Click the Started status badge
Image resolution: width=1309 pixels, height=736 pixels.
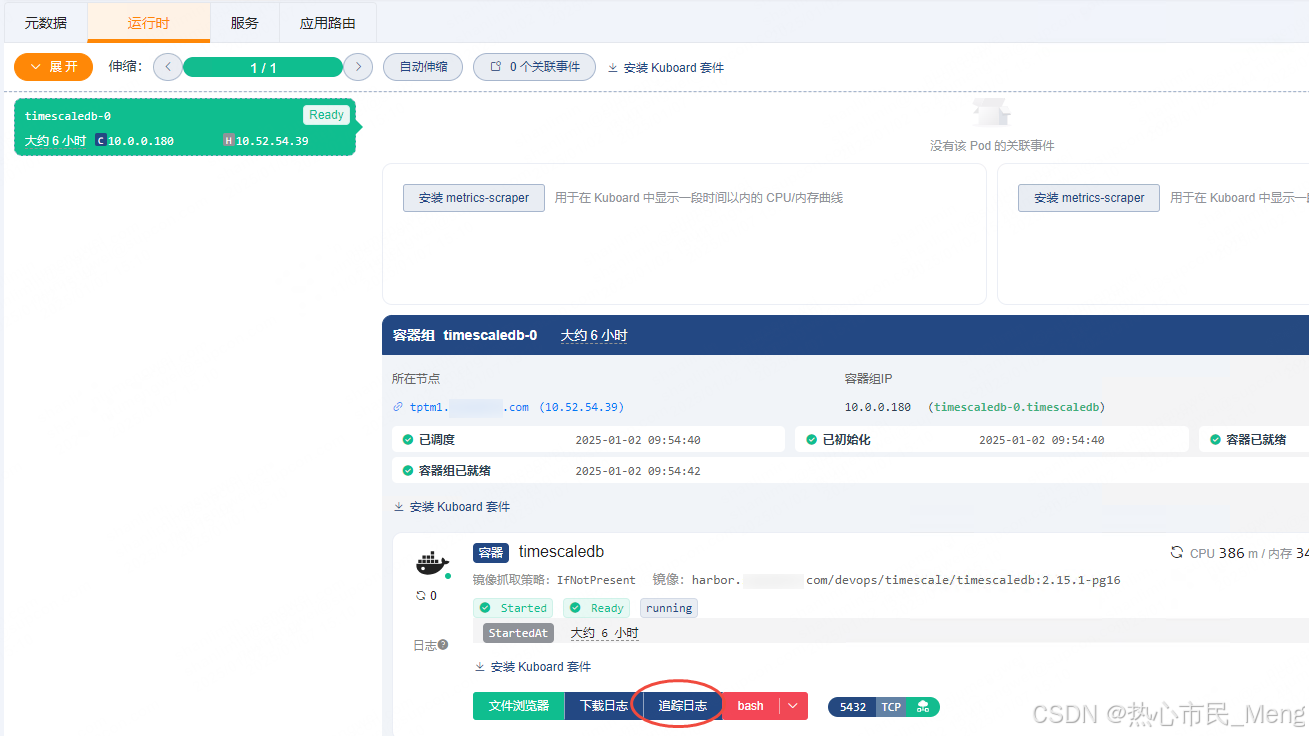[x=514, y=608]
